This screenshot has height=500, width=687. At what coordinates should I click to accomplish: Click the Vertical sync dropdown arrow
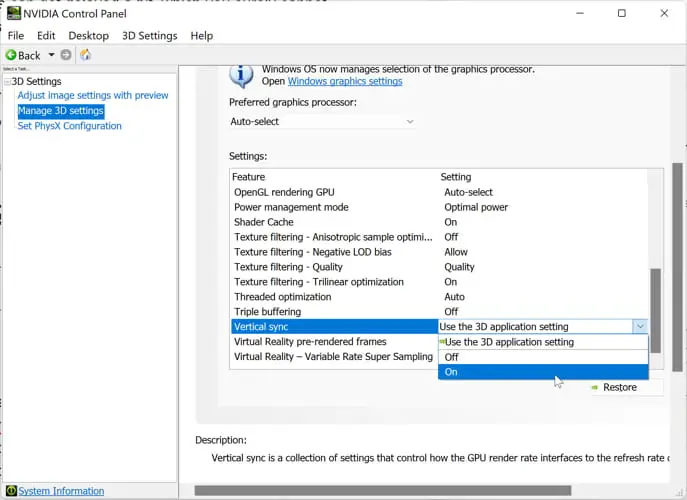[x=640, y=326]
